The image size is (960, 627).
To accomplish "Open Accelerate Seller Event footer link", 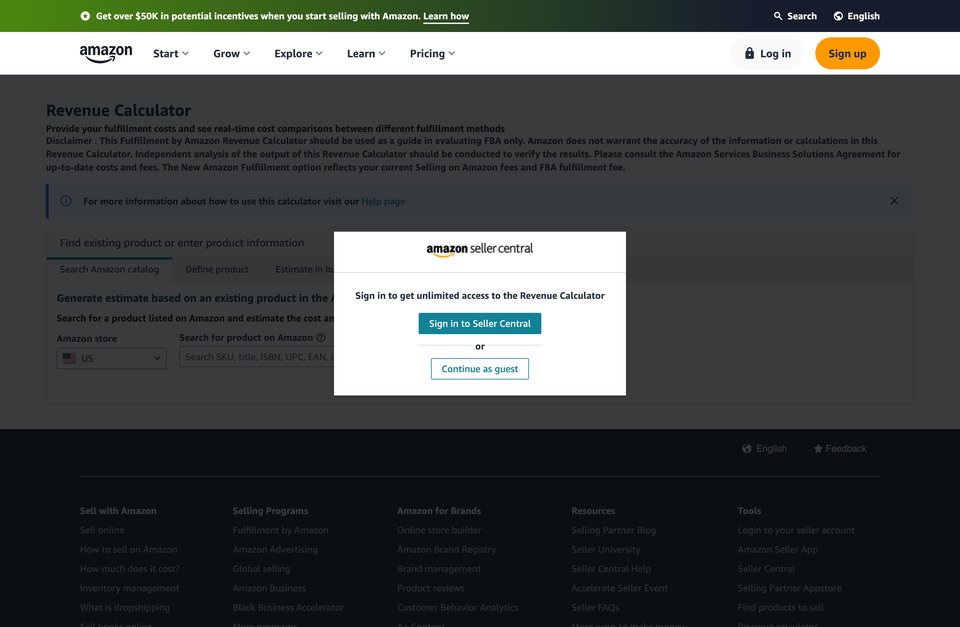I will [620, 588].
